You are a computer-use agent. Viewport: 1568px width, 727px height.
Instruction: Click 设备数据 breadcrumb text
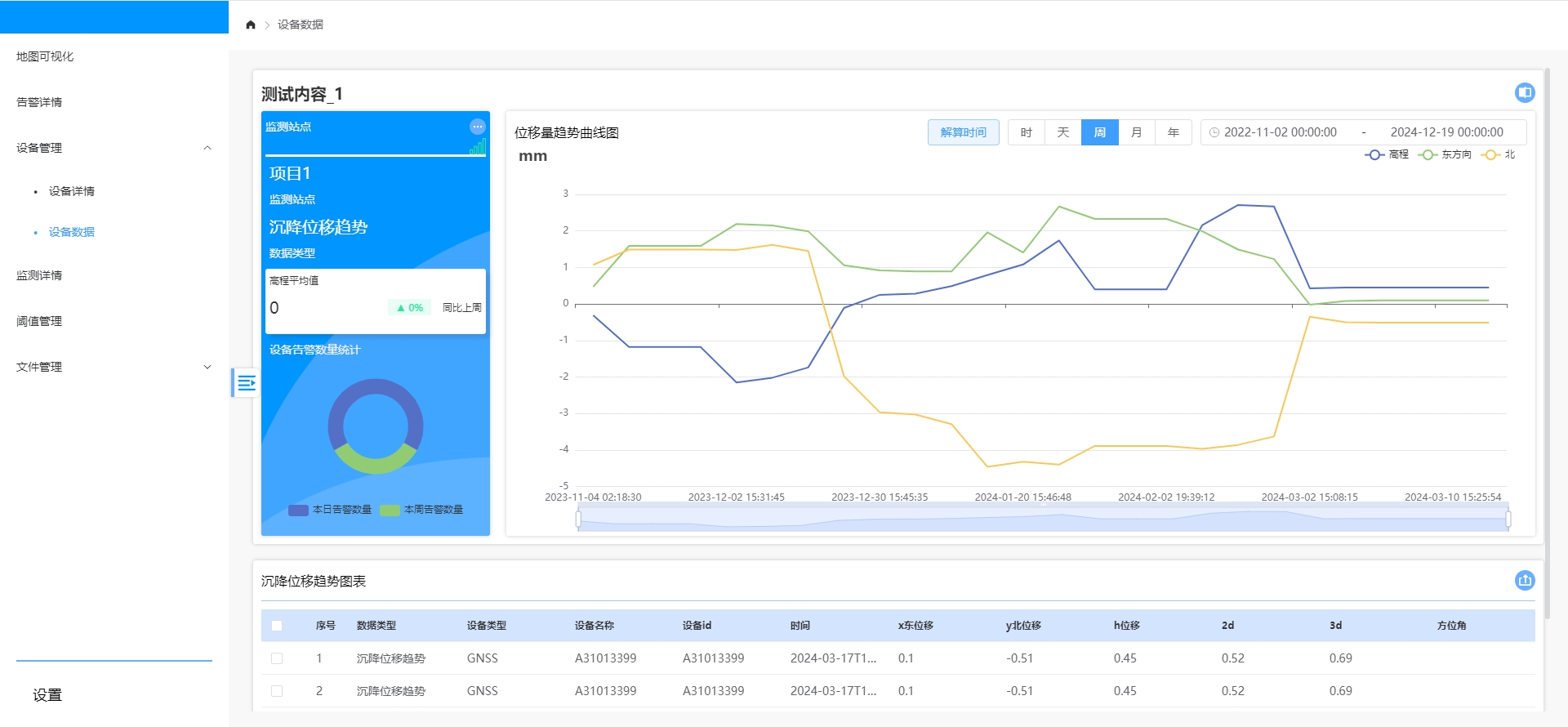(x=301, y=25)
